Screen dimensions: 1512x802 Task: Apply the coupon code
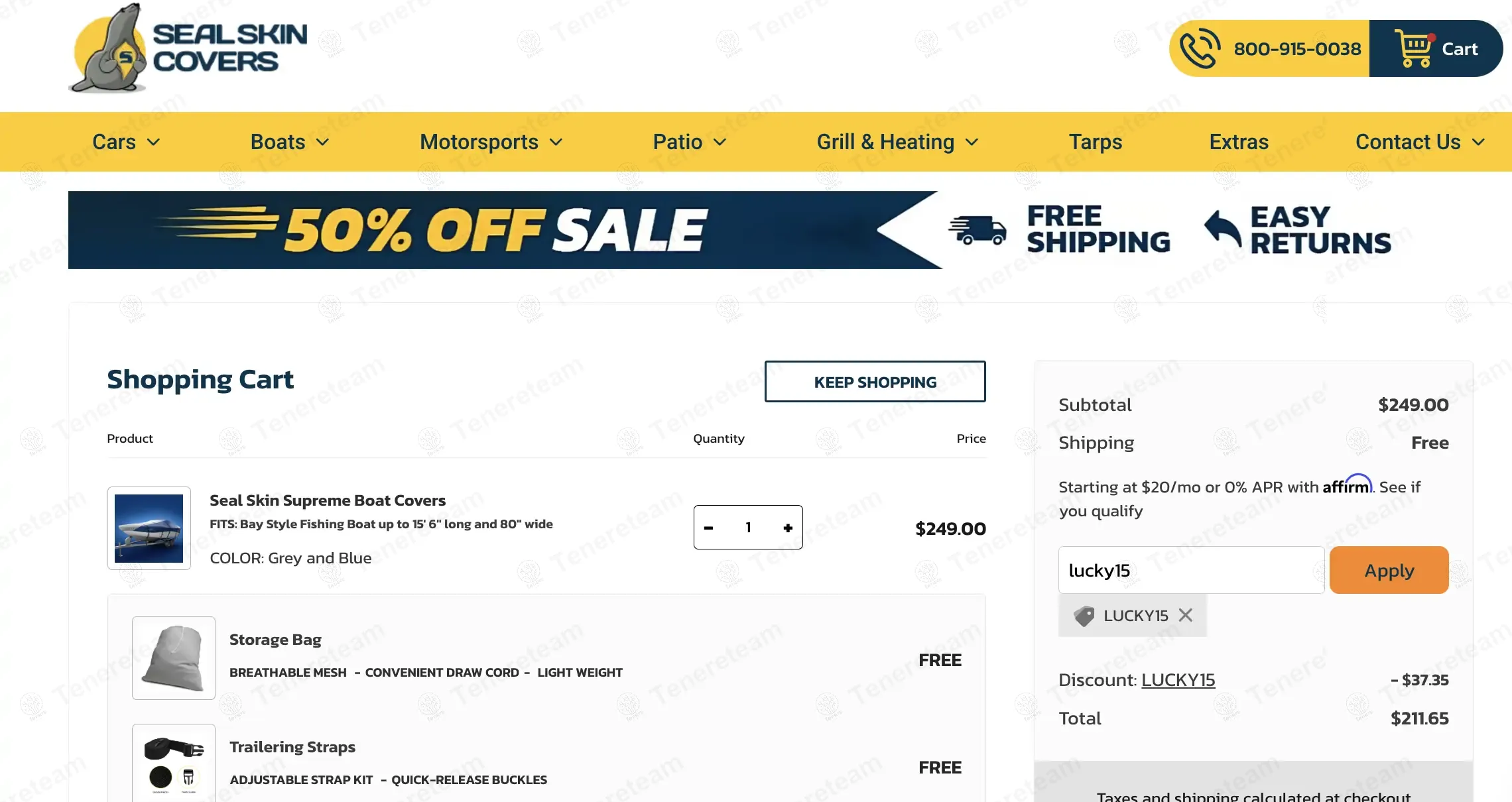(1389, 570)
